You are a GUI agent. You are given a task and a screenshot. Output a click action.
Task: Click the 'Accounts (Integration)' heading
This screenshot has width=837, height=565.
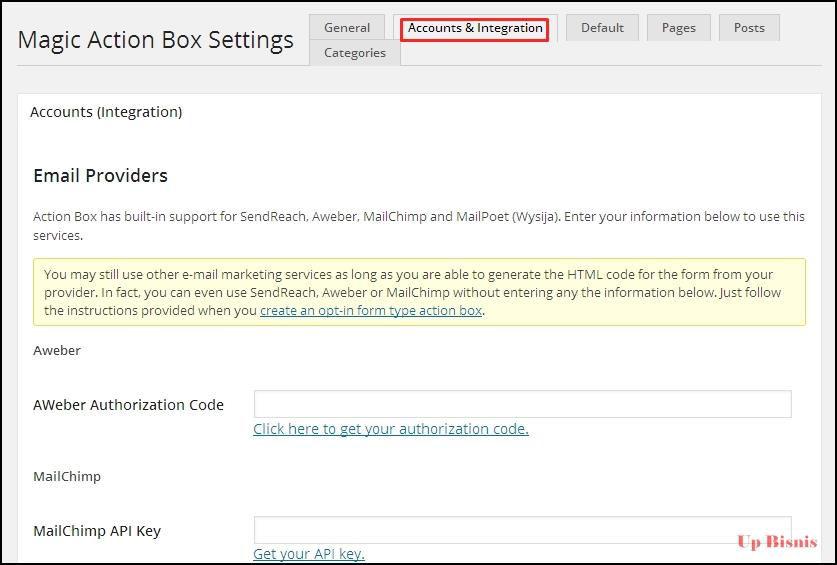(x=106, y=112)
